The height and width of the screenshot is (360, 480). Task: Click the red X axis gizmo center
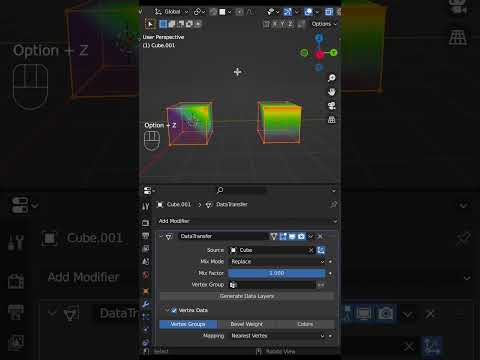click(x=320, y=55)
